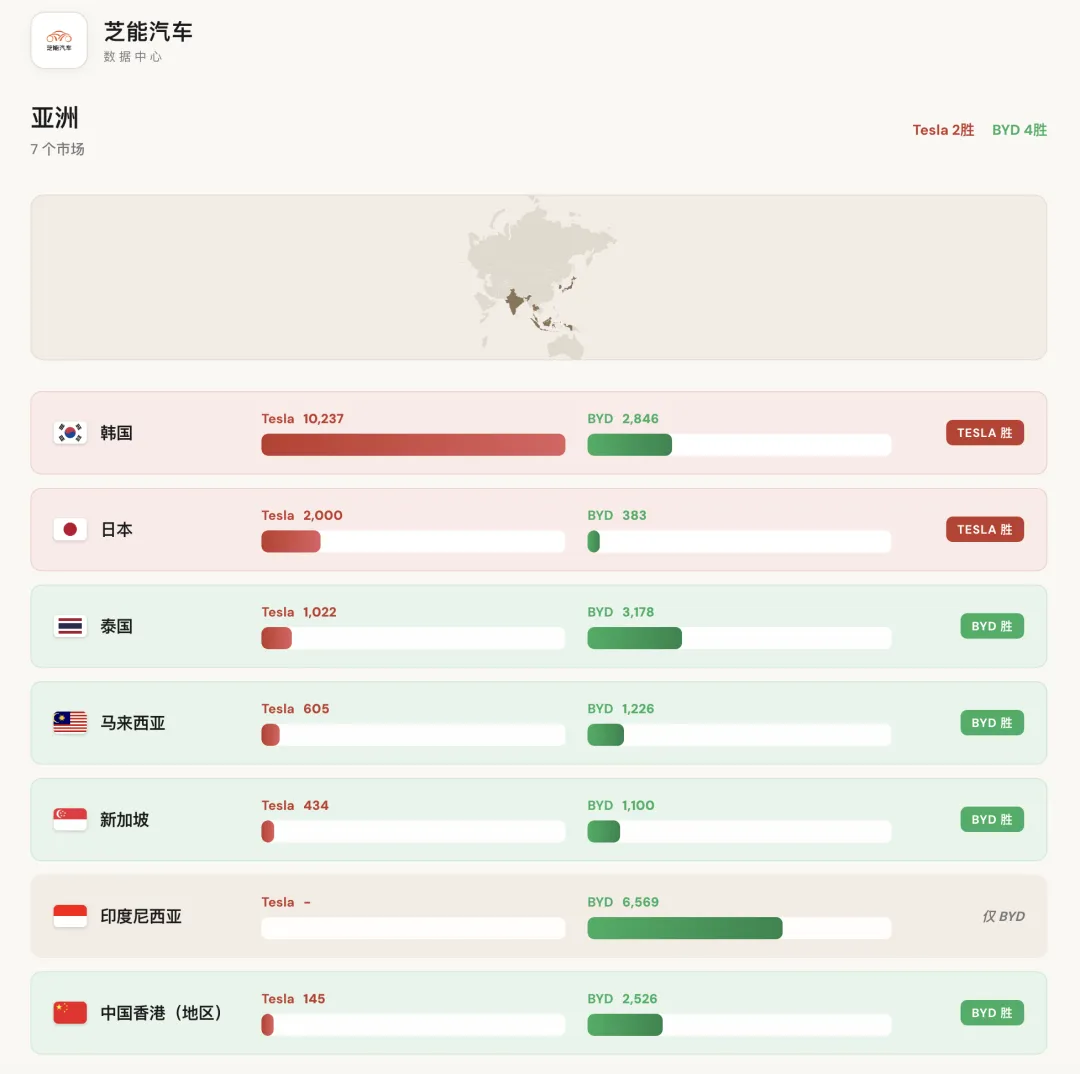1080x1074 pixels.
Task: Click the 仅 BYD label for 印度尼西亚
Action: (1004, 916)
